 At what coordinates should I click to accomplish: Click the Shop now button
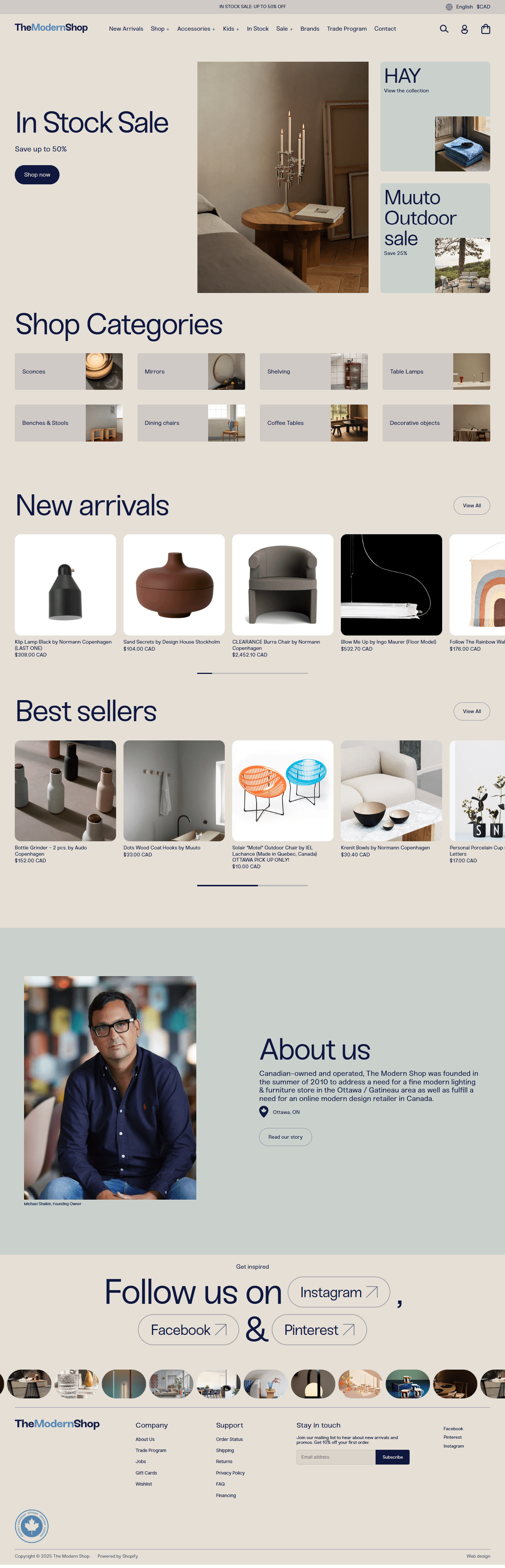[37, 175]
